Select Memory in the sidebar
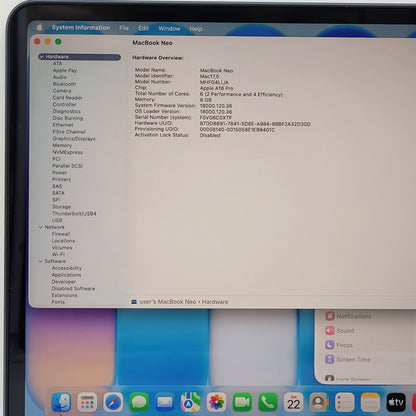Image resolution: width=416 pixels, height=416 pixels. [x=62, y=145]
